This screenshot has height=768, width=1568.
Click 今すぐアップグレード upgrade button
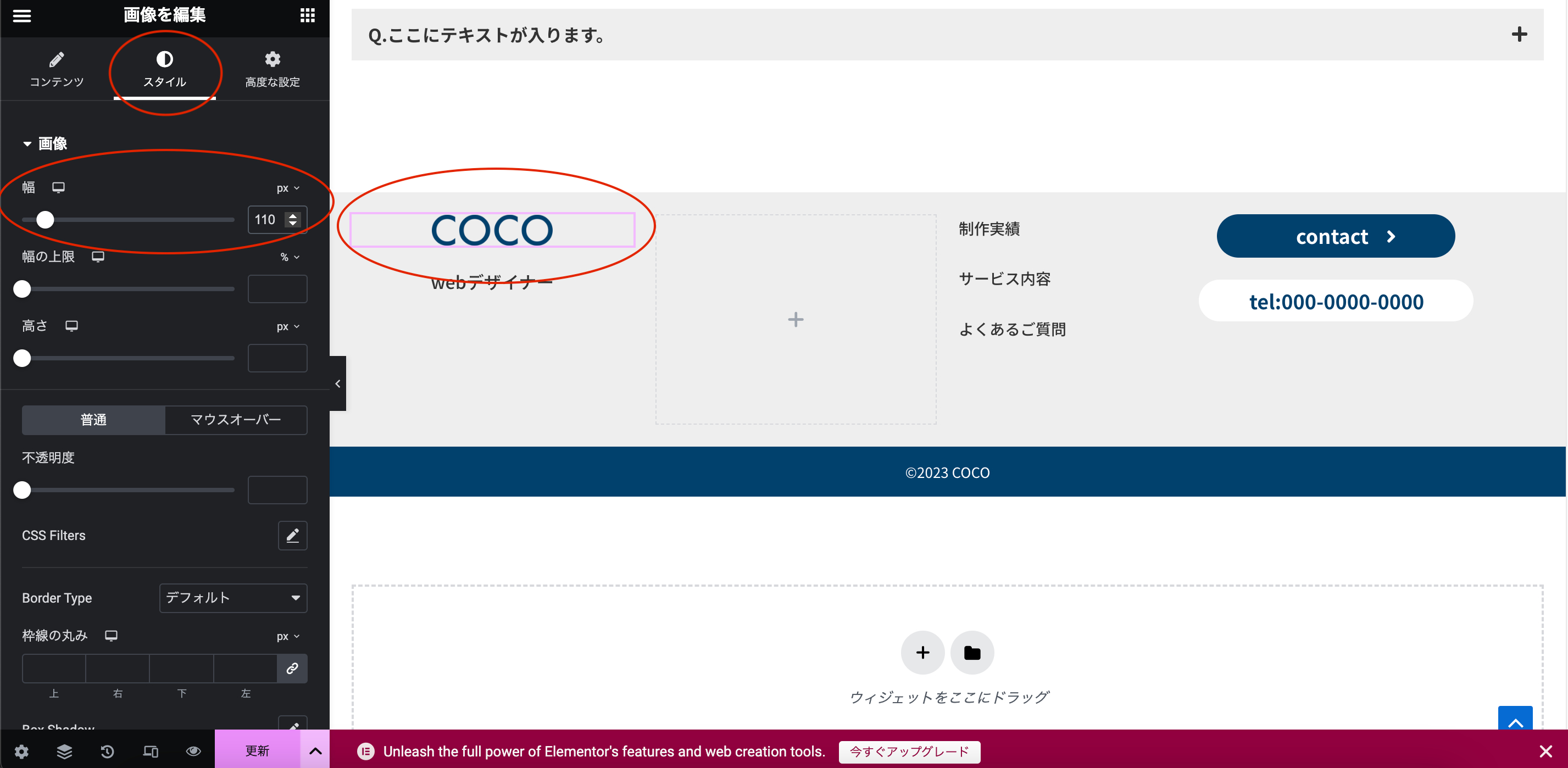[x=909, y=752]
